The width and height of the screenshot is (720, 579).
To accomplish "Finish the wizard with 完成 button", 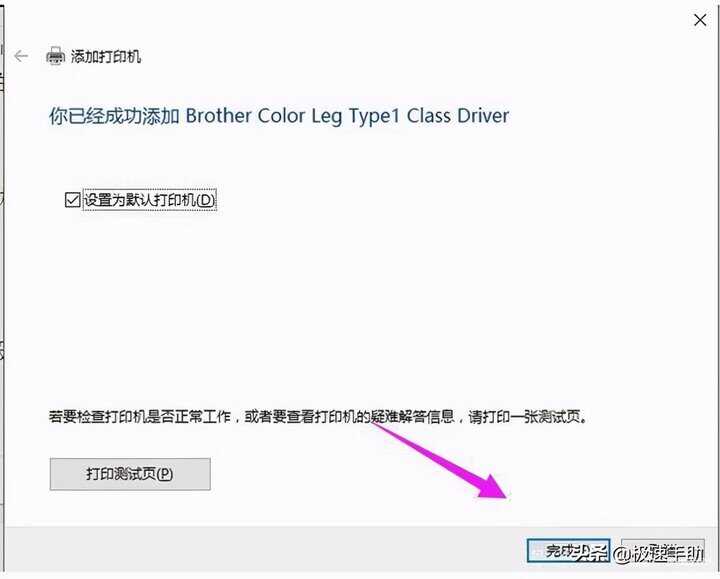I will [568, 551].
